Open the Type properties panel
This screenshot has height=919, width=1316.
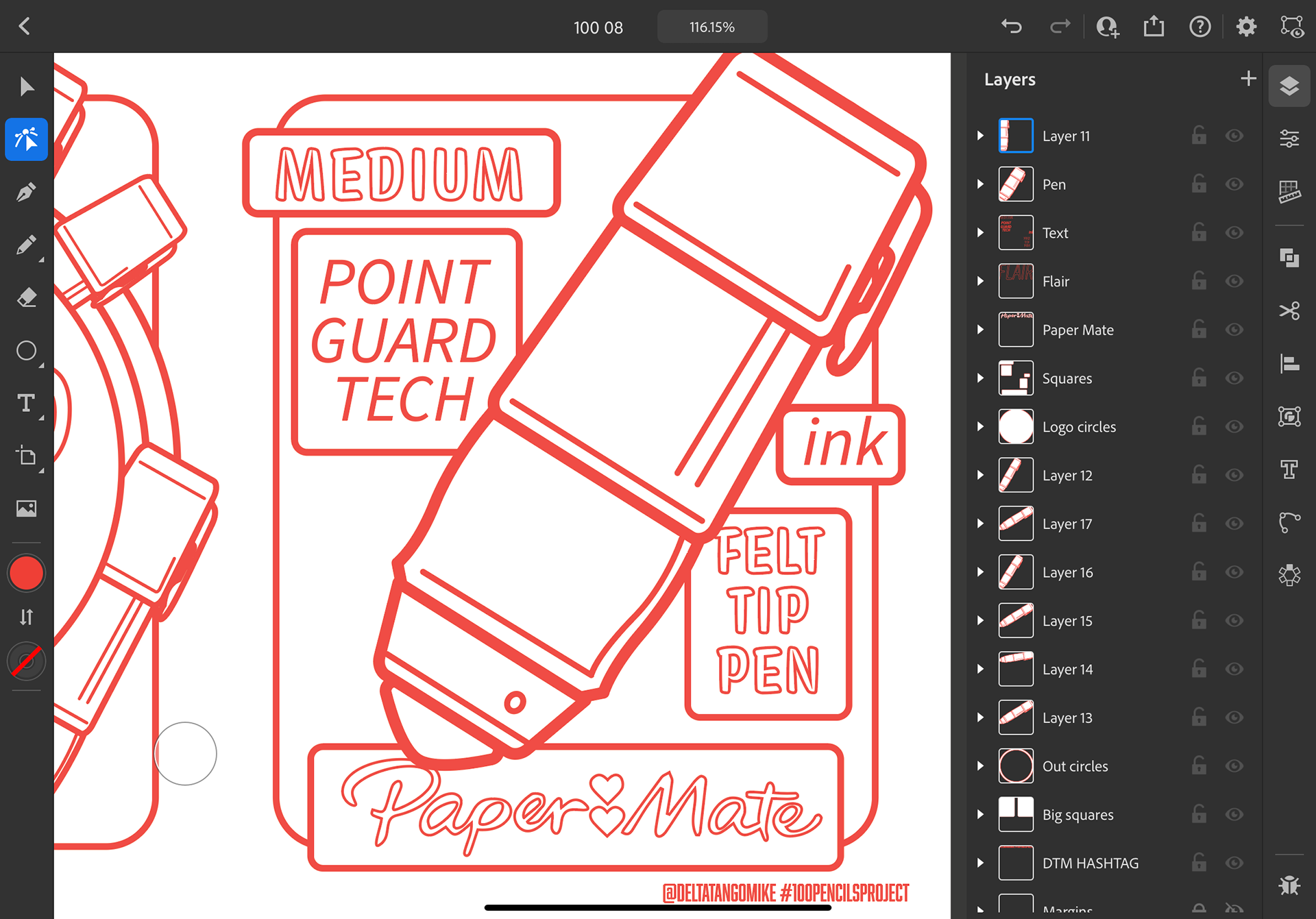tap(1289, 469)
